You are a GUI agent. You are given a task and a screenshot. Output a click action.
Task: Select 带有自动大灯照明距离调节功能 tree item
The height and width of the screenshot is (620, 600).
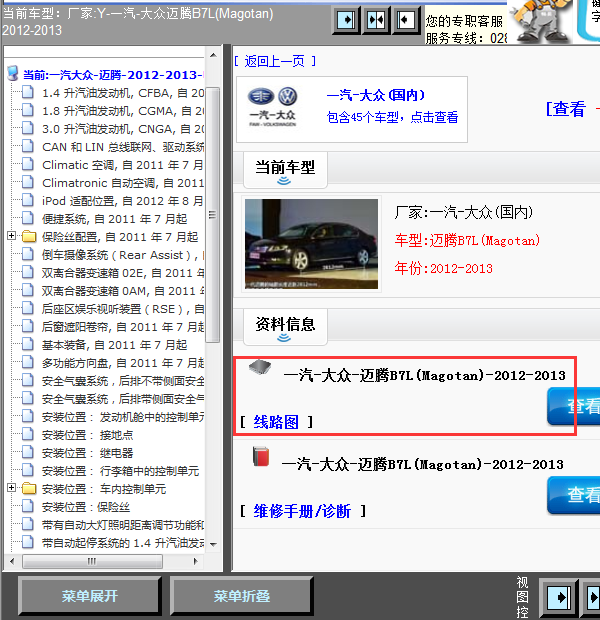click(123, 525)
